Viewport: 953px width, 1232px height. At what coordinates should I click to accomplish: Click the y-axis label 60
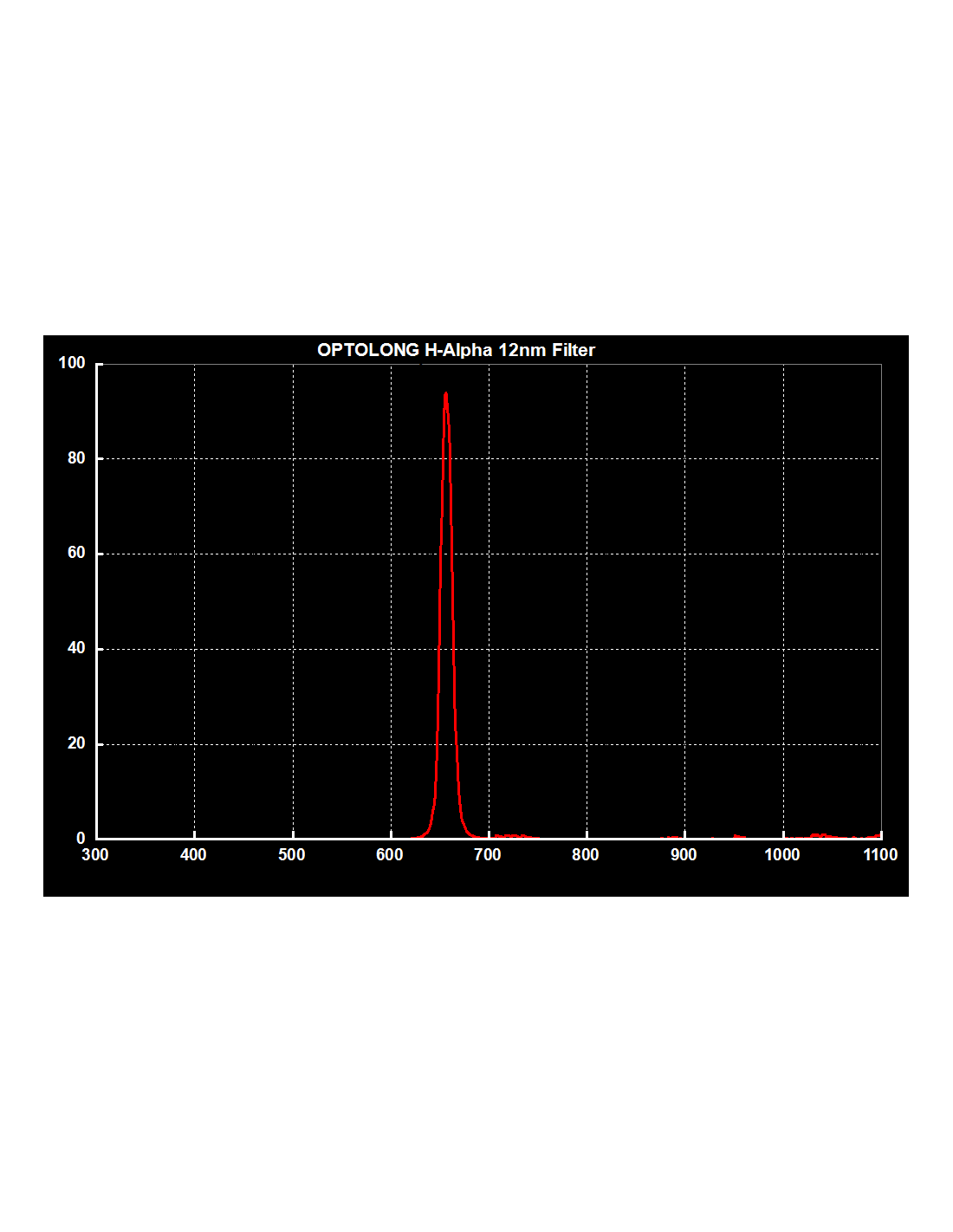click(76, 553)
